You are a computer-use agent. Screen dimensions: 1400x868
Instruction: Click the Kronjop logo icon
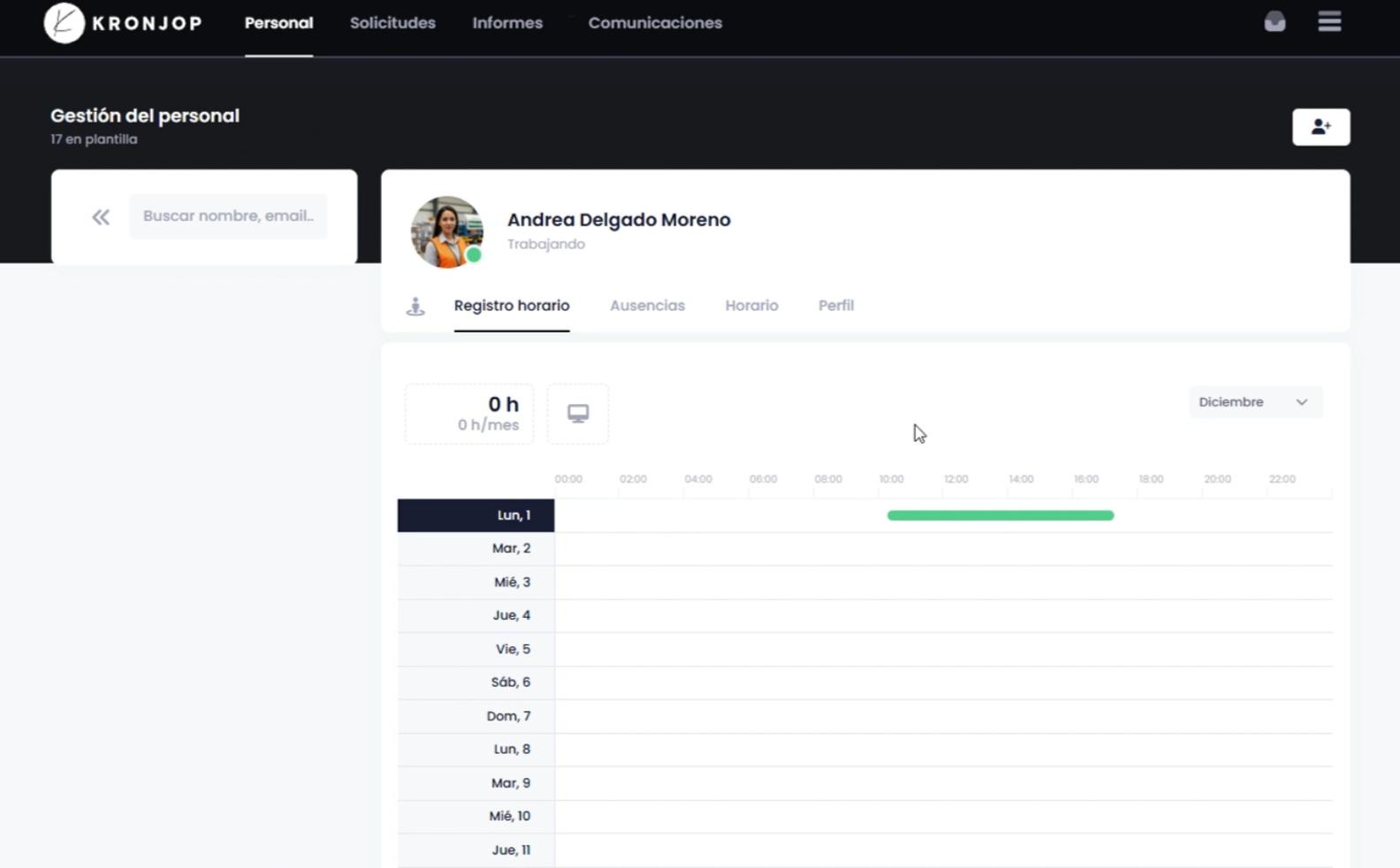[64, 23]
